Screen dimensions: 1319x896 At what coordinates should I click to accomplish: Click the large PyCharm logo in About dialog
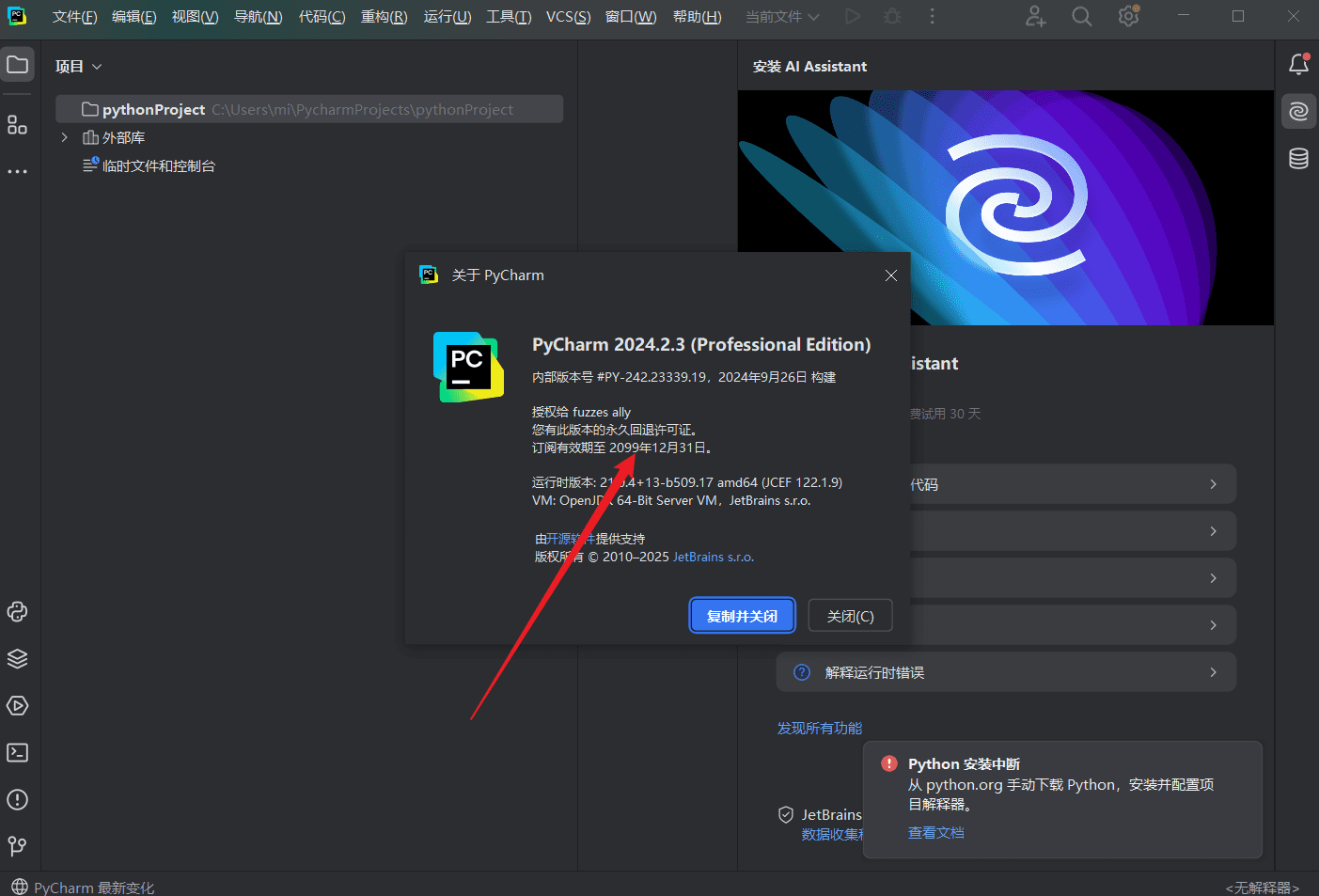[x=468, y=367]
